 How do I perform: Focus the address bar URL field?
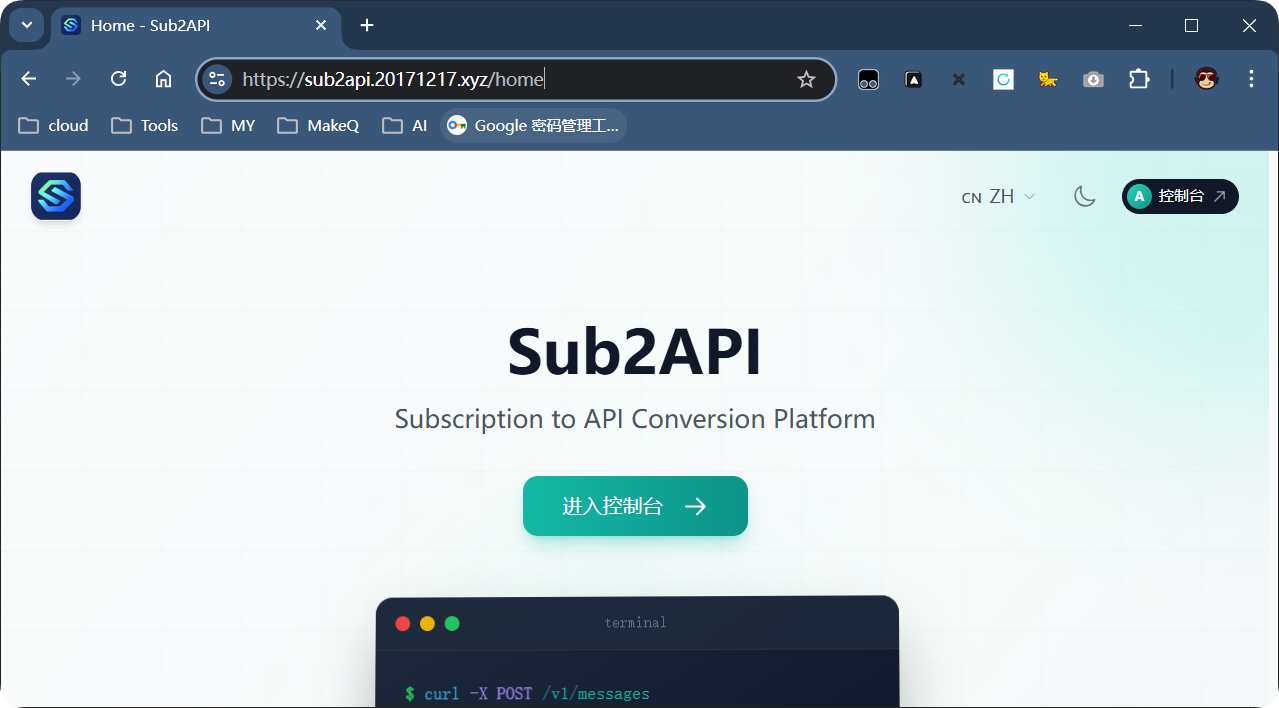(515, 79)
